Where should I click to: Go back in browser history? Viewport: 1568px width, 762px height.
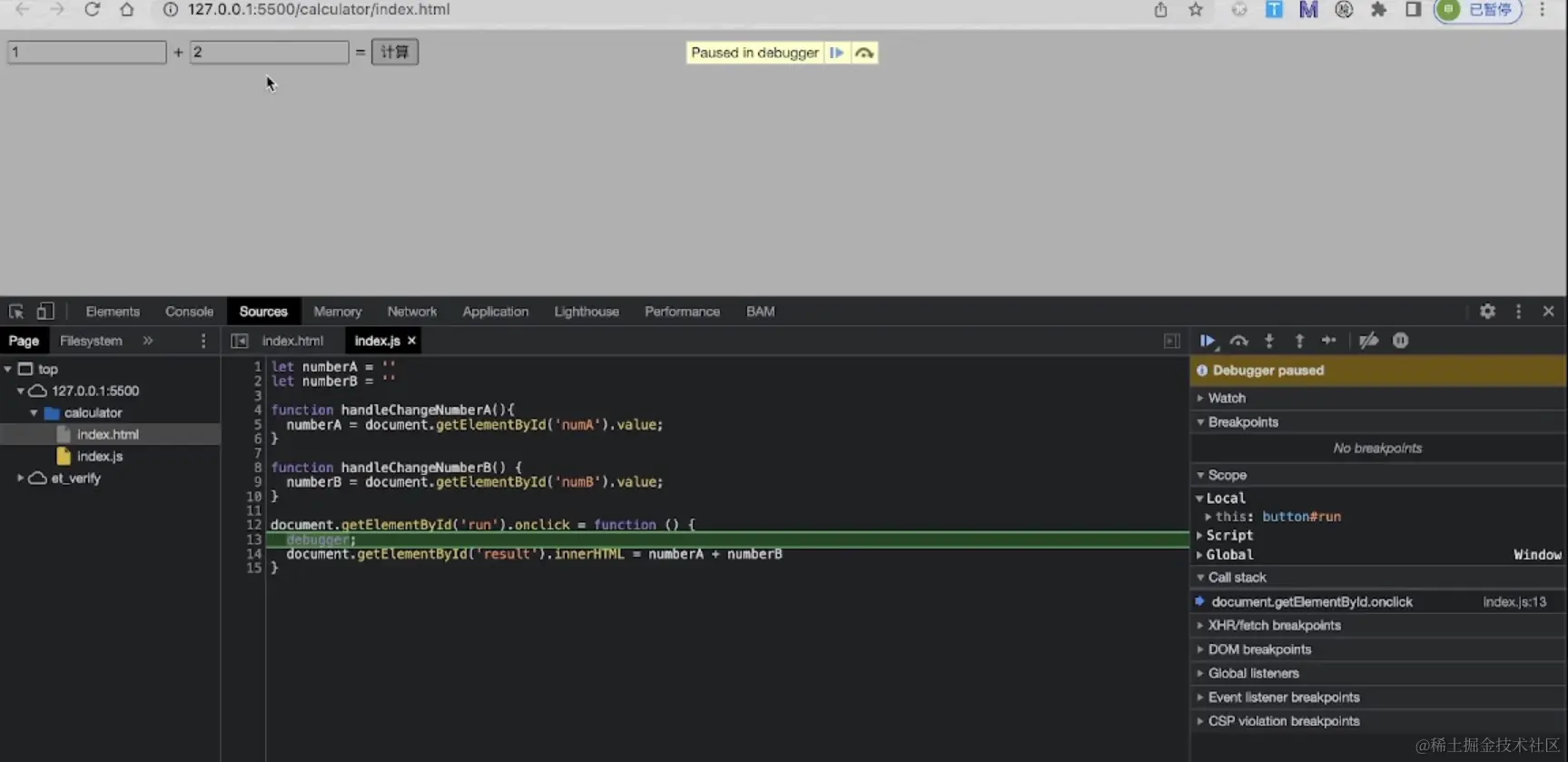tap(23, 9)
